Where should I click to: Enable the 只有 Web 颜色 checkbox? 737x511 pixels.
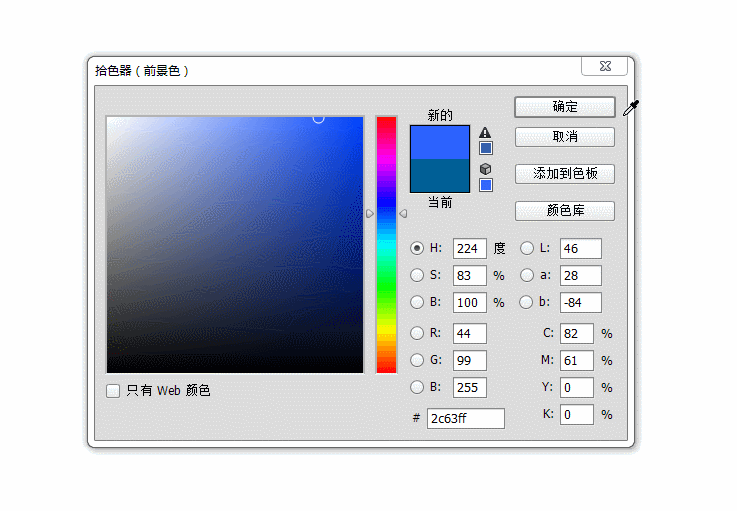tap(113, 391)
